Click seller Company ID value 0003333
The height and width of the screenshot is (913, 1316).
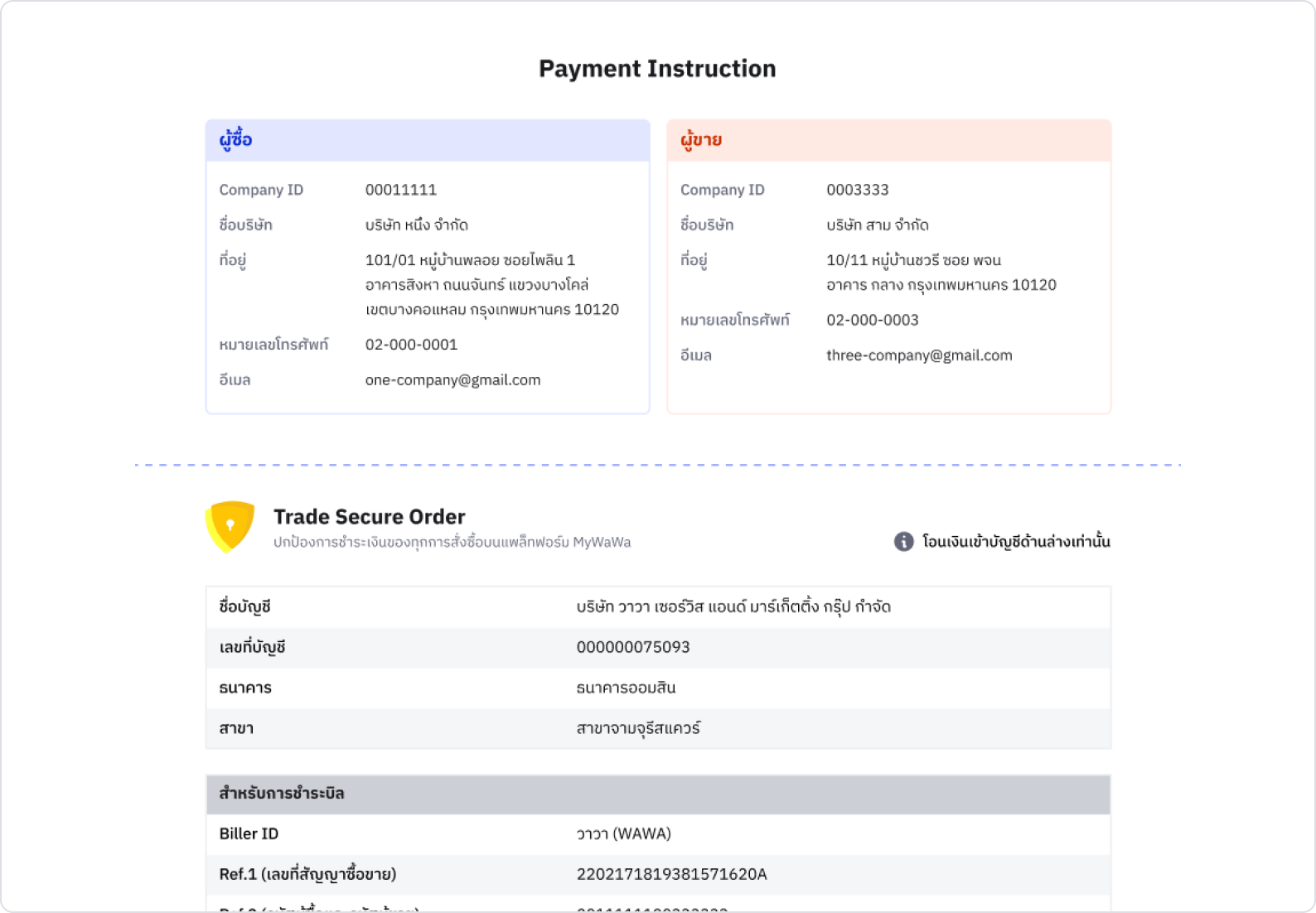coord(857,190)
